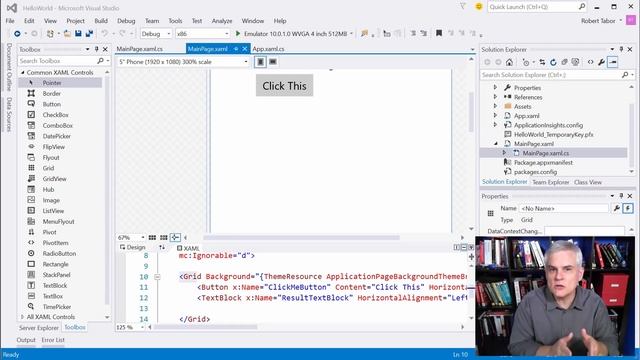Toggle event handlers lightning icon in Properties

pyautogui.click(x=628, y=208)
